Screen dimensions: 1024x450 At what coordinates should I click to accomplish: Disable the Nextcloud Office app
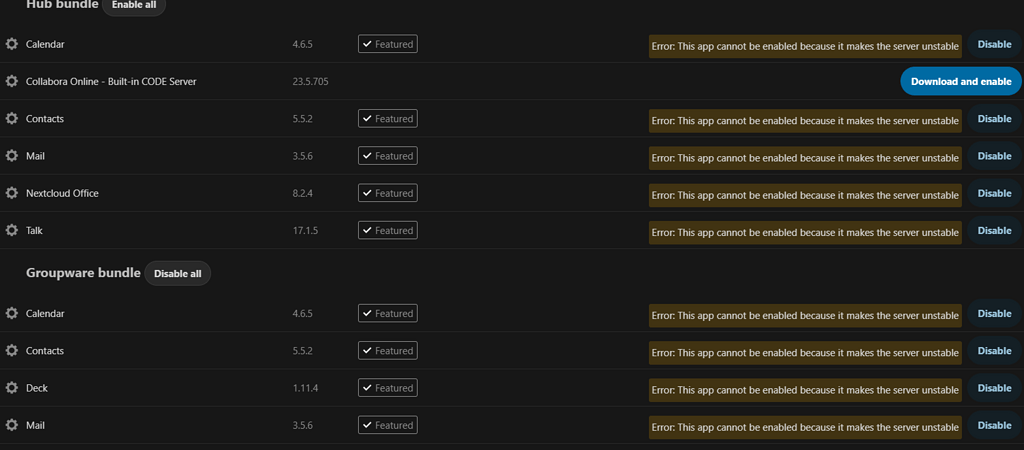(994, 193)
